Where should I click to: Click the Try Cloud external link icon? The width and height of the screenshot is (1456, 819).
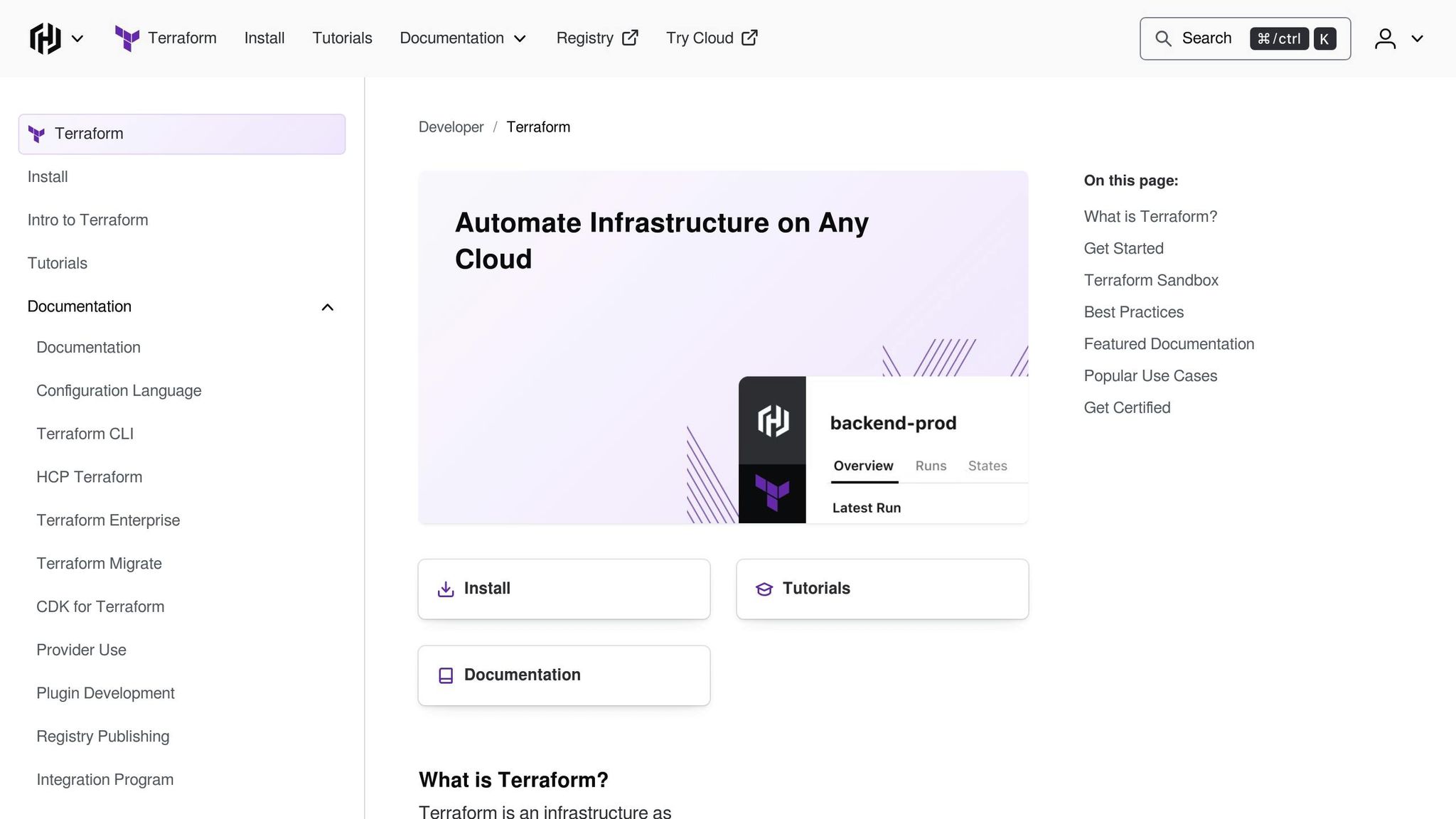pos(749,38)
